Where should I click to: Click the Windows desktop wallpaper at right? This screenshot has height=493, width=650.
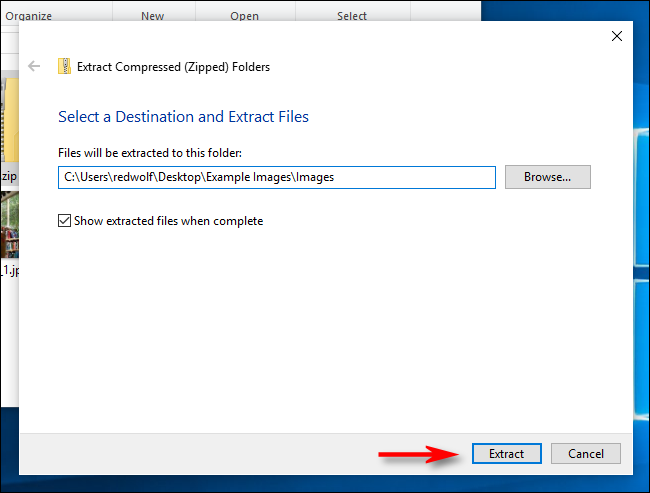pyautogui.click(x=642, y=250)
